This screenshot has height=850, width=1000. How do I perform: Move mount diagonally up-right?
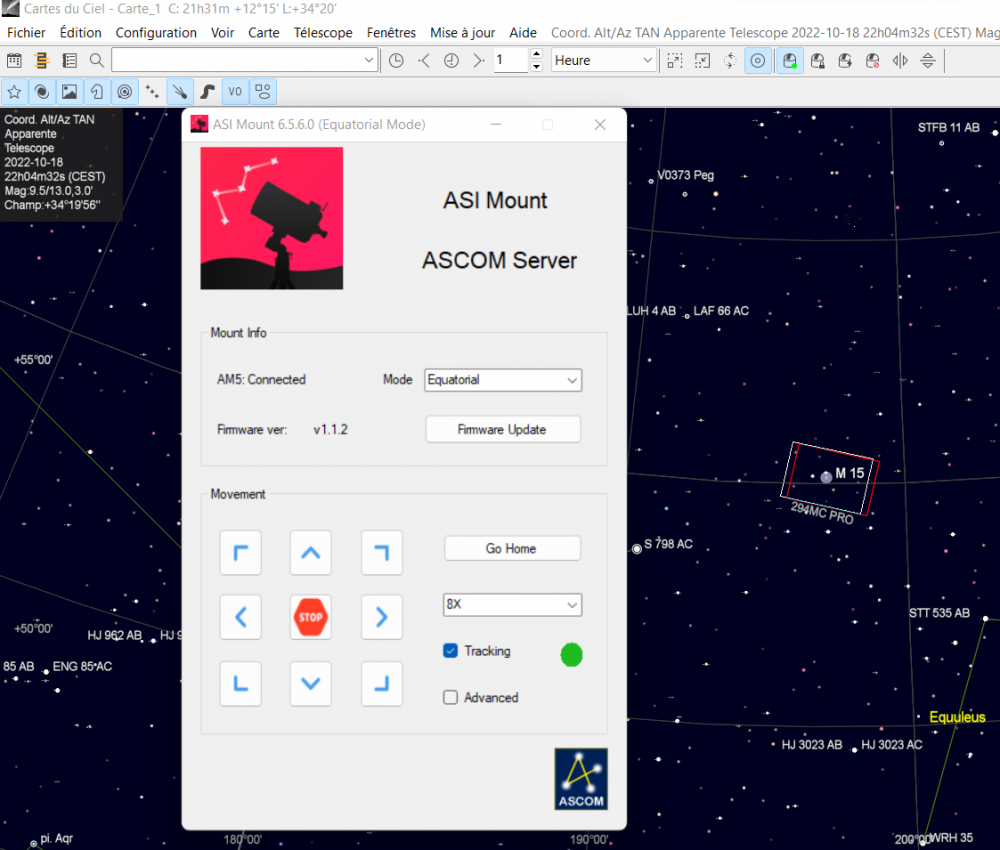pos(381,553)
